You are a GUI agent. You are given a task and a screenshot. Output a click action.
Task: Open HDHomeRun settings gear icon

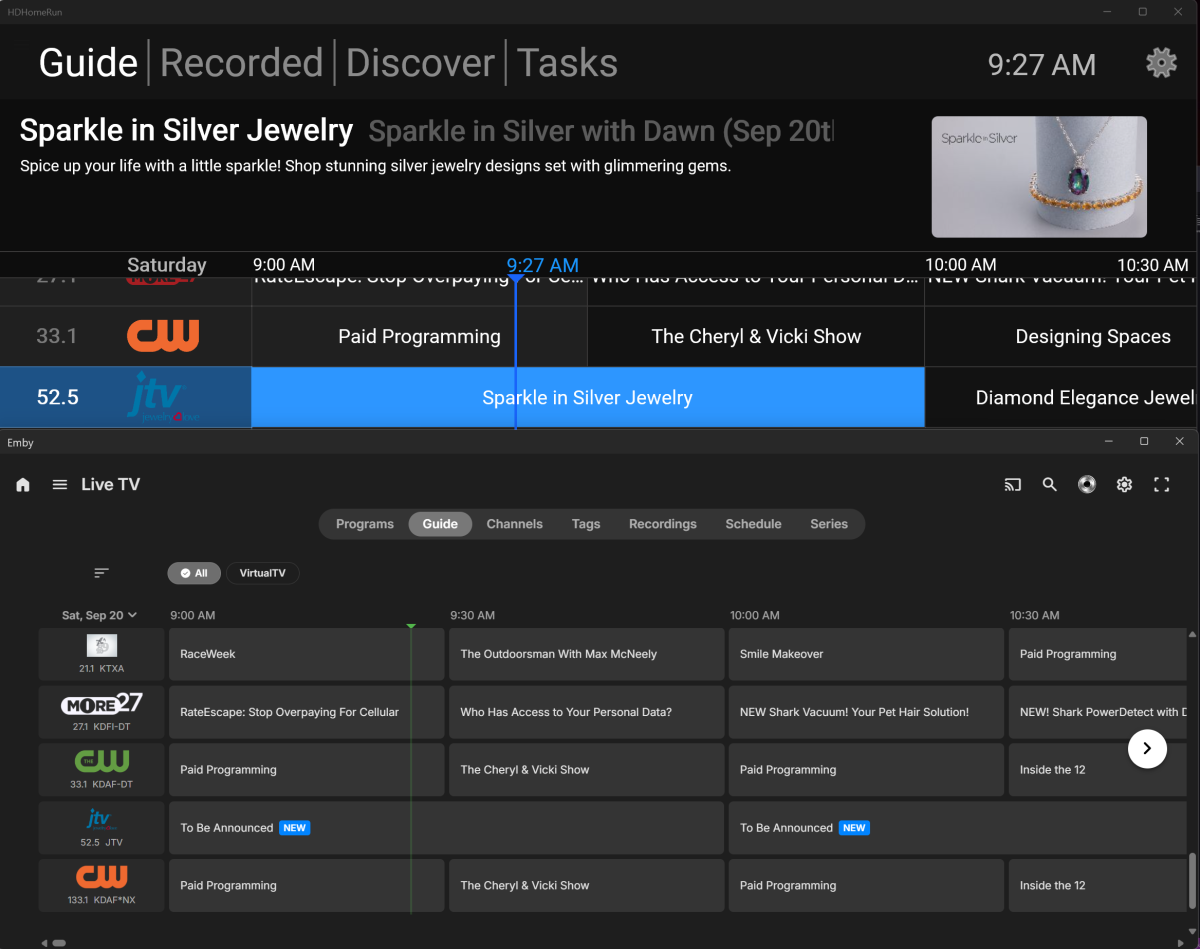click(x=1161, y=63)
